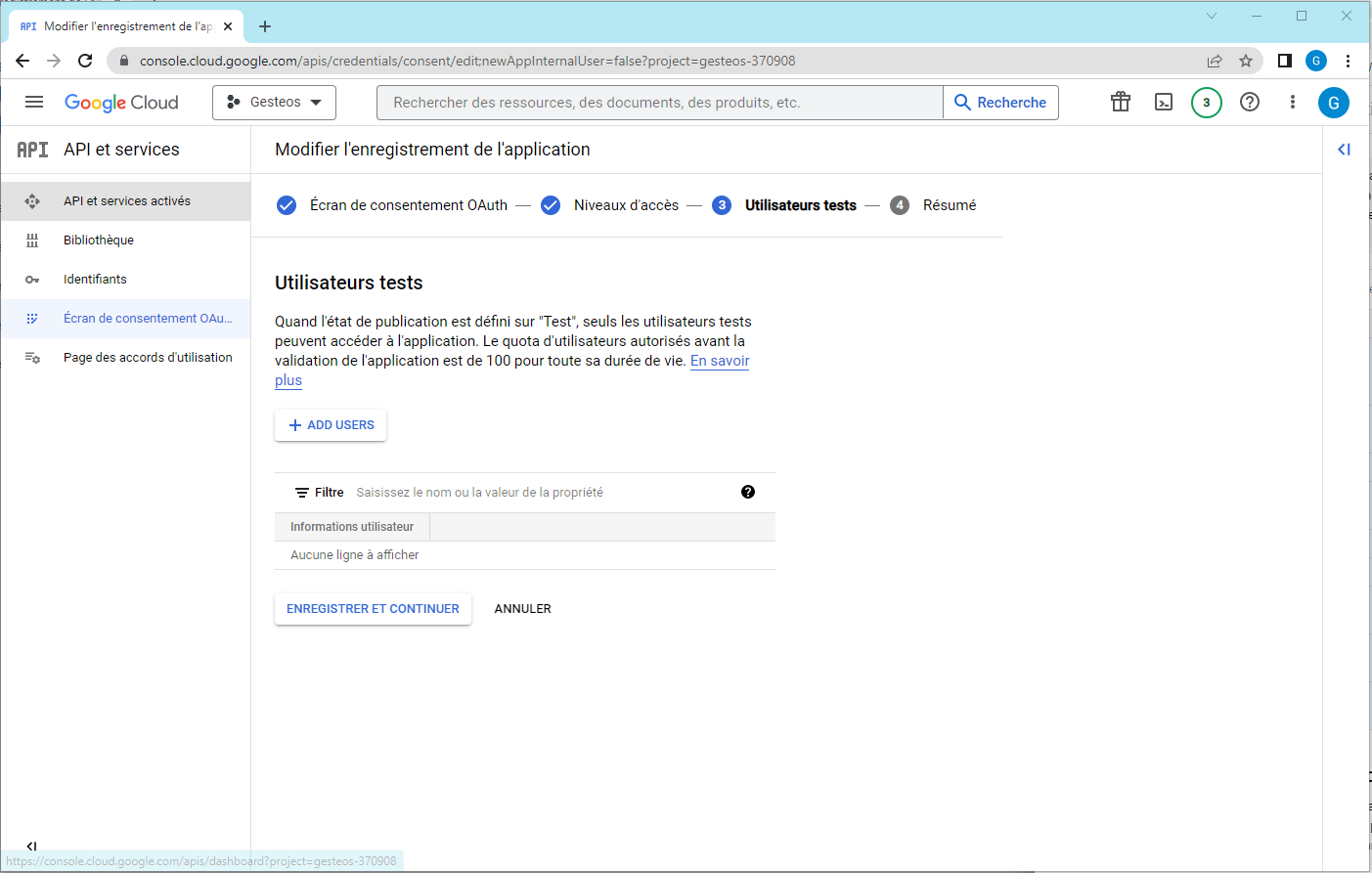Open the help question mark menu
Image resolution: width=1372 pixels, height=873 pixels.
(x=1250, y=103)
